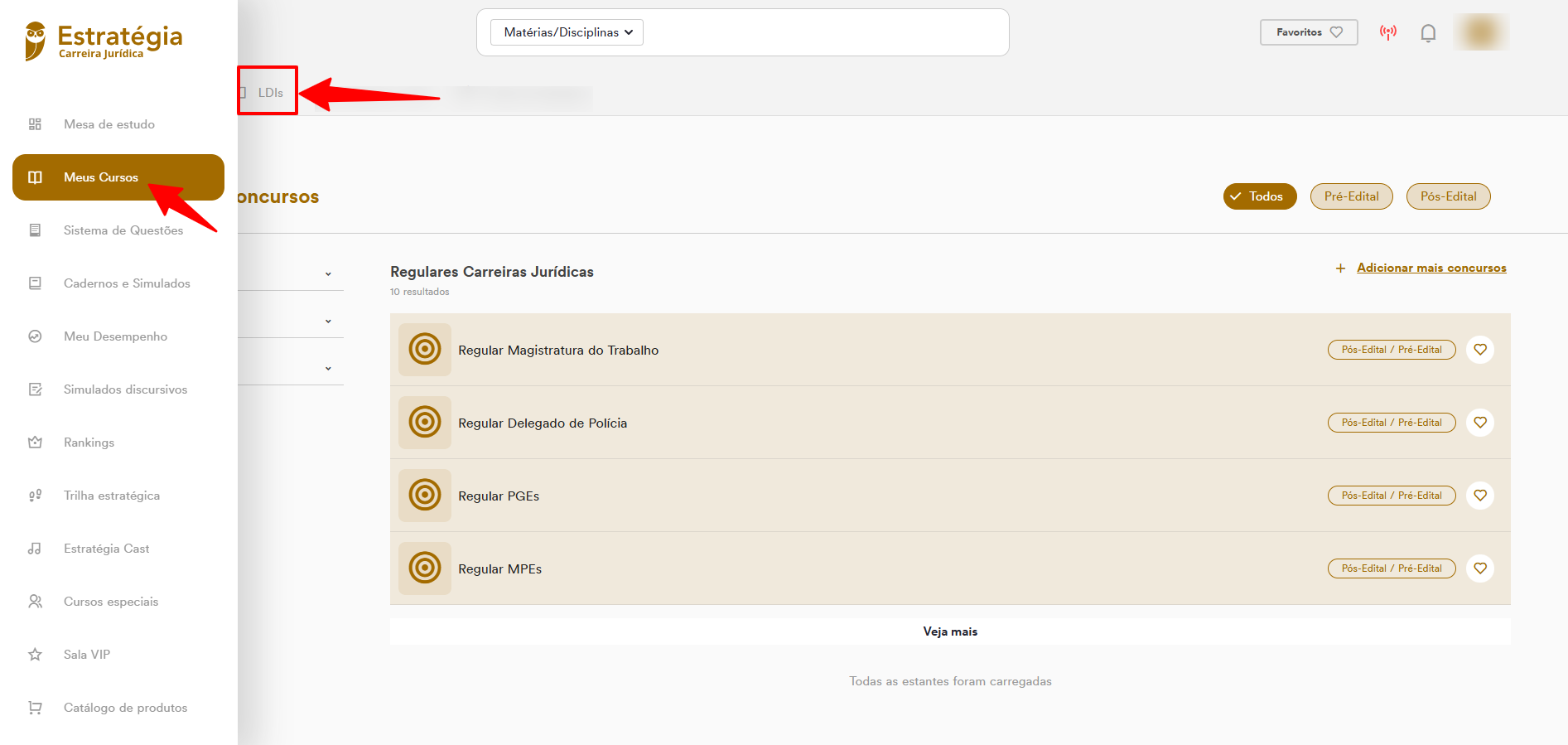The height and width of the screenshot is (745, 1568).
Task: Click the Catálogo de produtos cart icon
Action: coord(35,708)
